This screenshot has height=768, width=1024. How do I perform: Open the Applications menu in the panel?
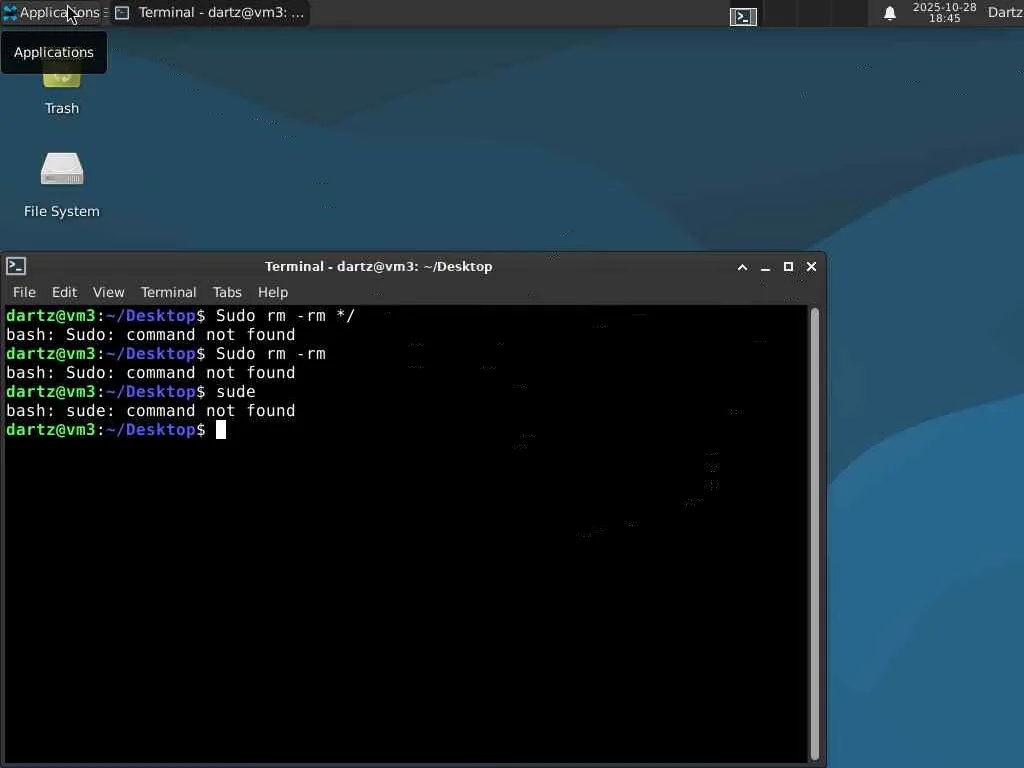[52, 12]
